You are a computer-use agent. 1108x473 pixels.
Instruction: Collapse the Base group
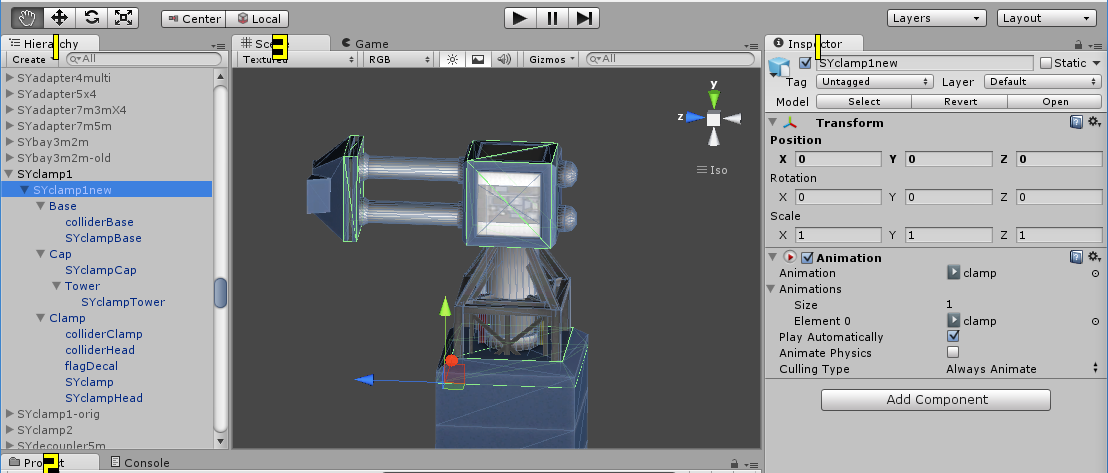pyautogui.click(x=41, y=206)
